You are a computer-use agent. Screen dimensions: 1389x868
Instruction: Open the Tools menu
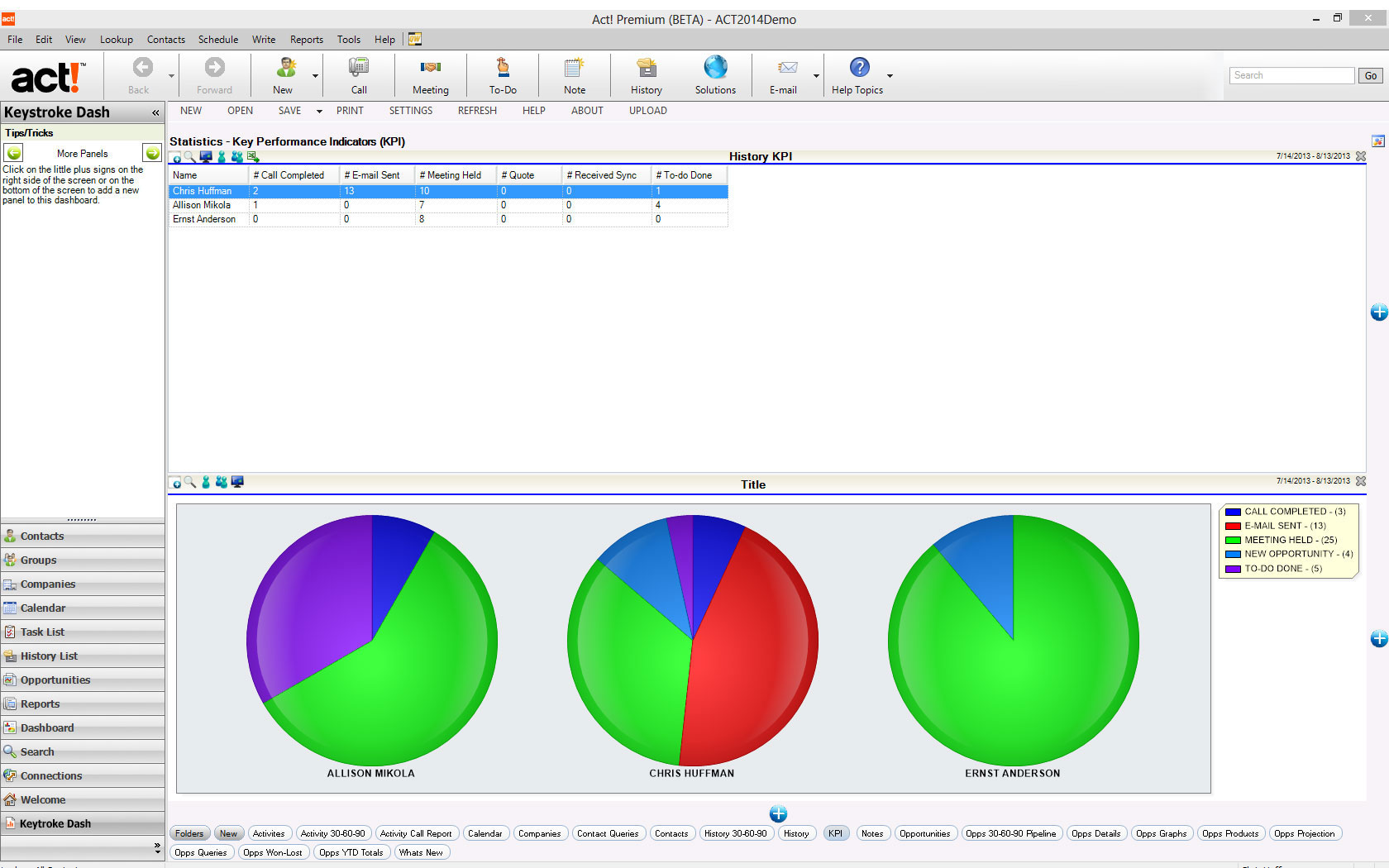coord(348,39)
